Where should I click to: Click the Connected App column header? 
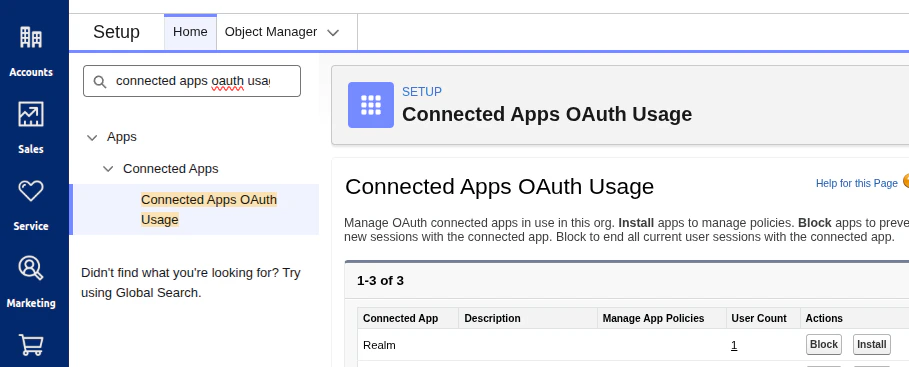pos(408,318)
